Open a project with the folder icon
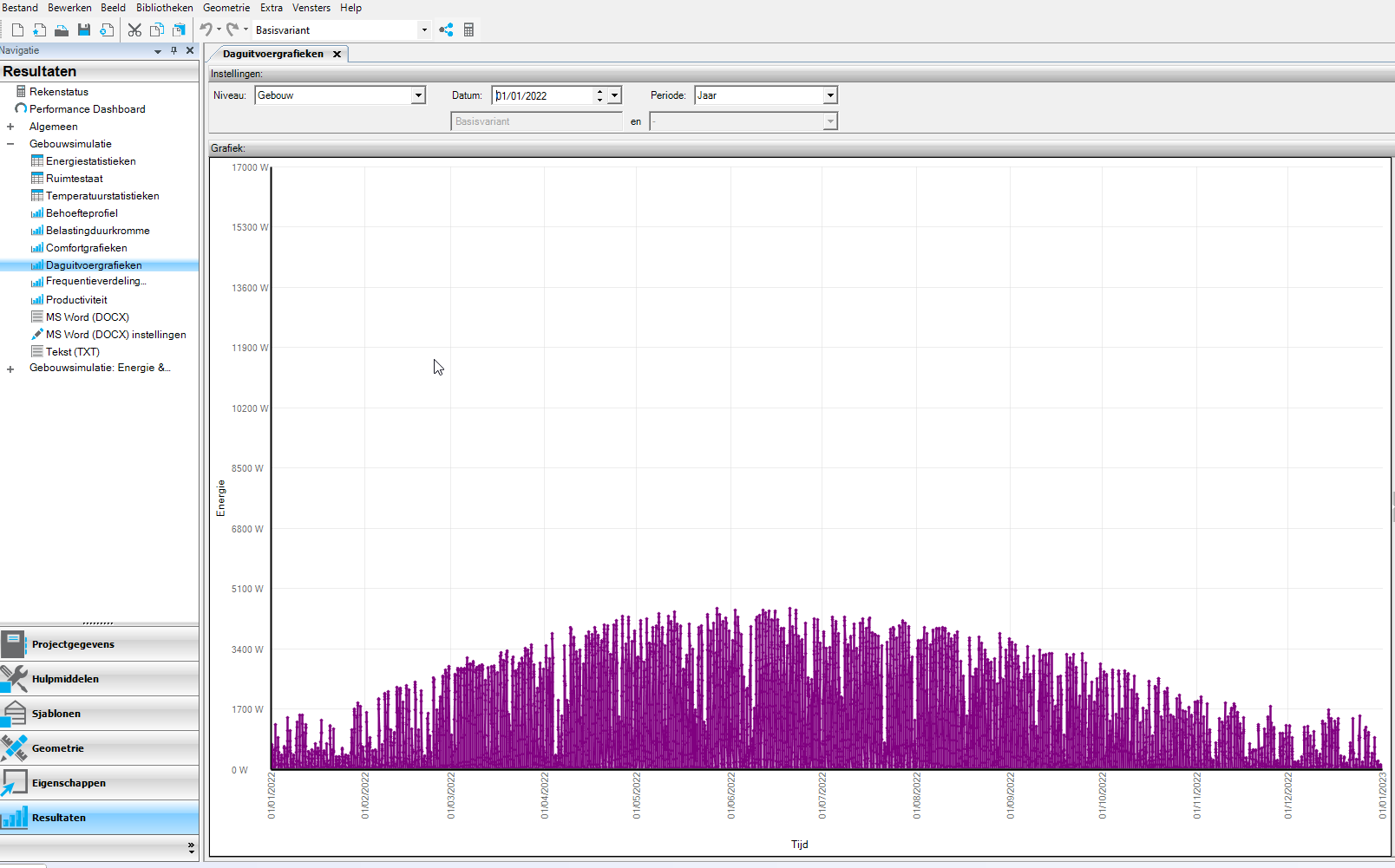 pyautogui.click(x=62, y=30)
